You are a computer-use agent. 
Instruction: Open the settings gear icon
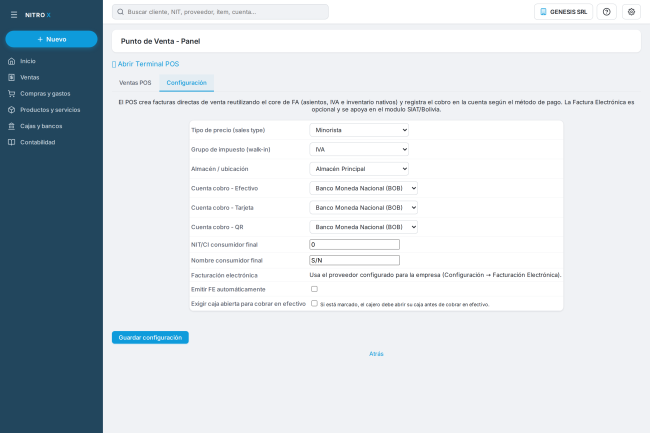click(631, 12)
